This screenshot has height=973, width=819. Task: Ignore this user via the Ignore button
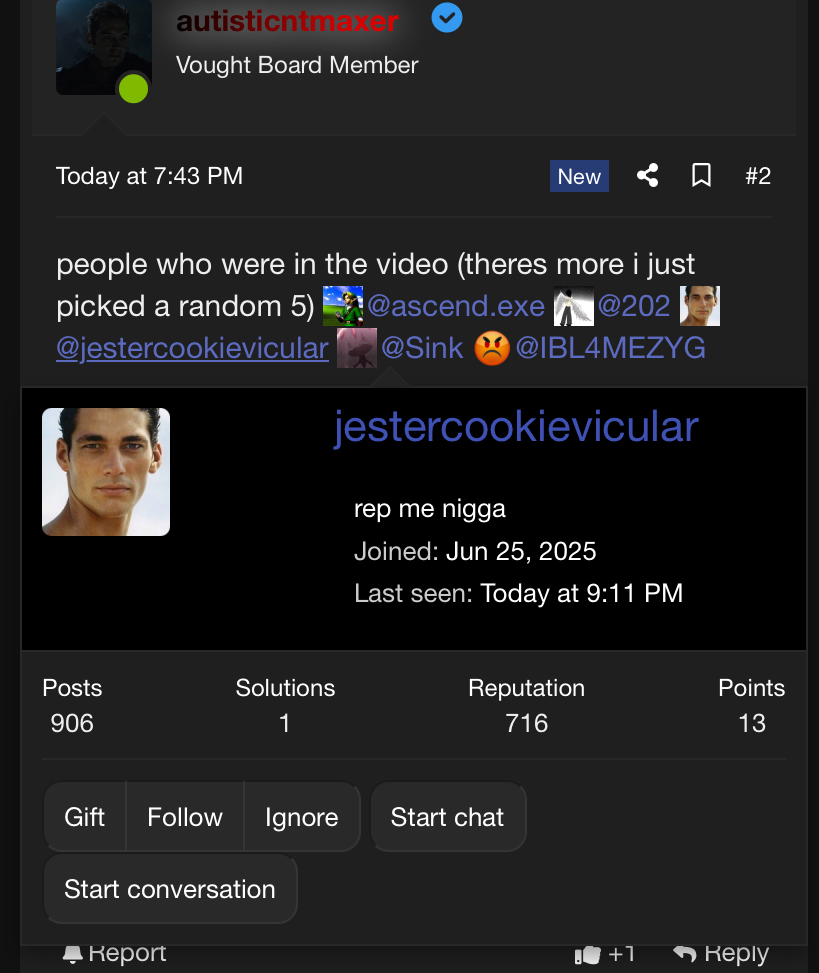[x=301, y=817]
